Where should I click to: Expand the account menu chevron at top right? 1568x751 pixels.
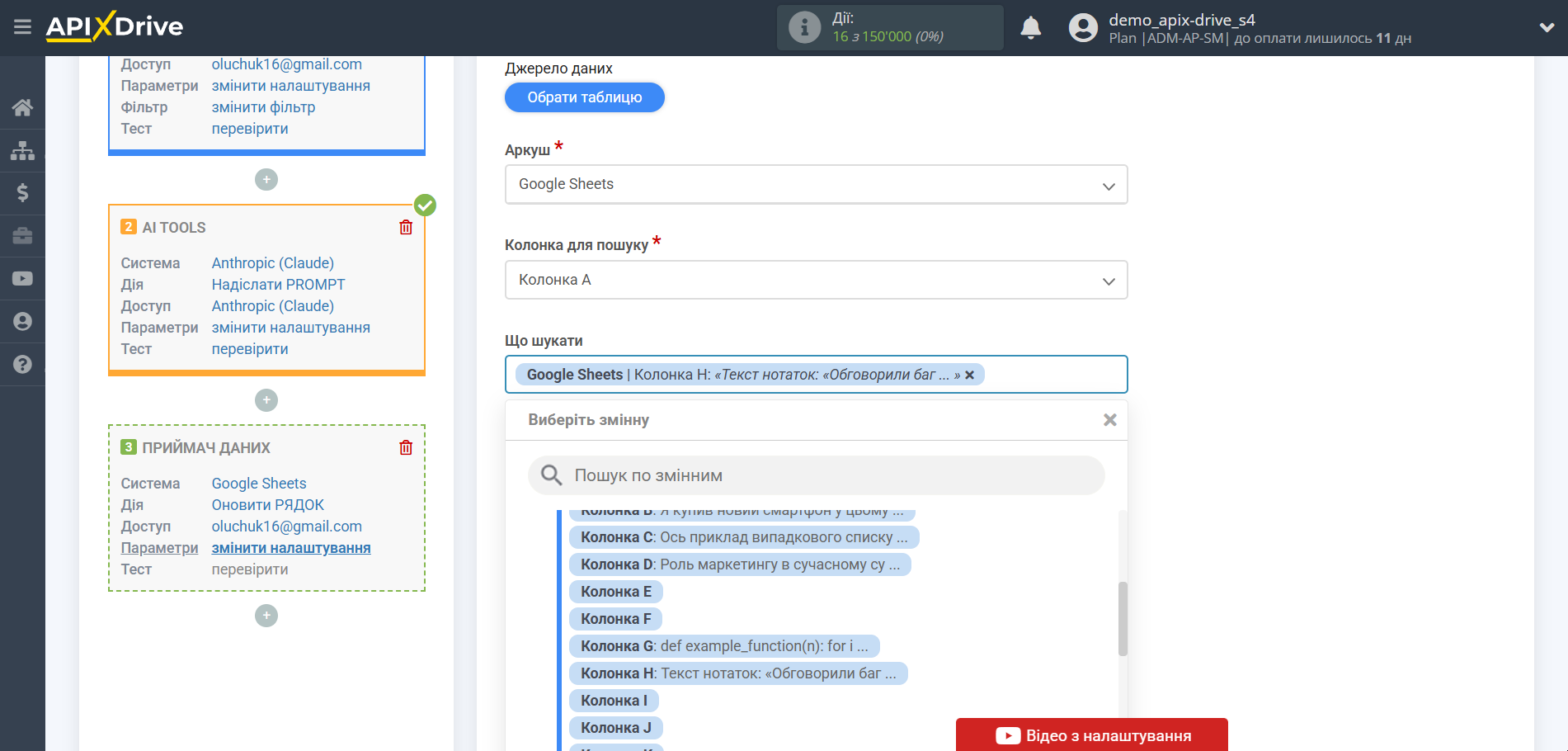pyautogui.click(x=1547, y=27)
